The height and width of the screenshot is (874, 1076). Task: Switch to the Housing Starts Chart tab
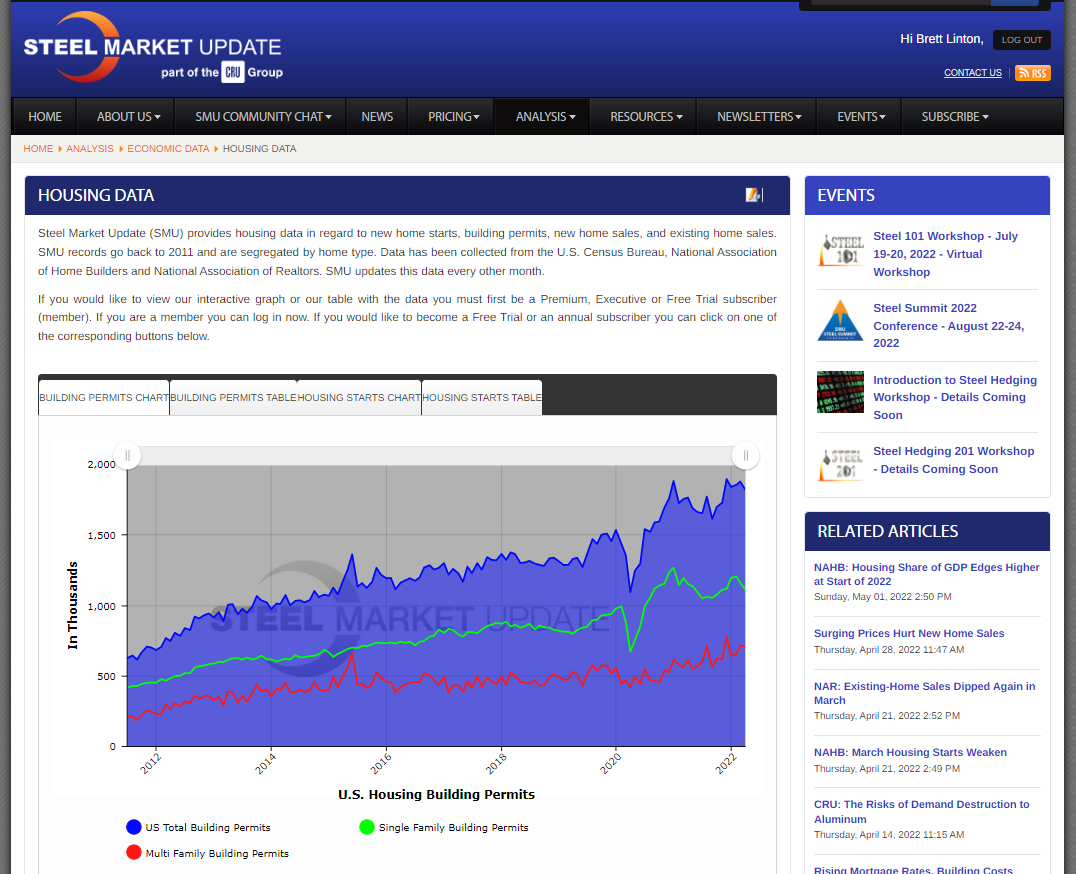coord(359,398)
